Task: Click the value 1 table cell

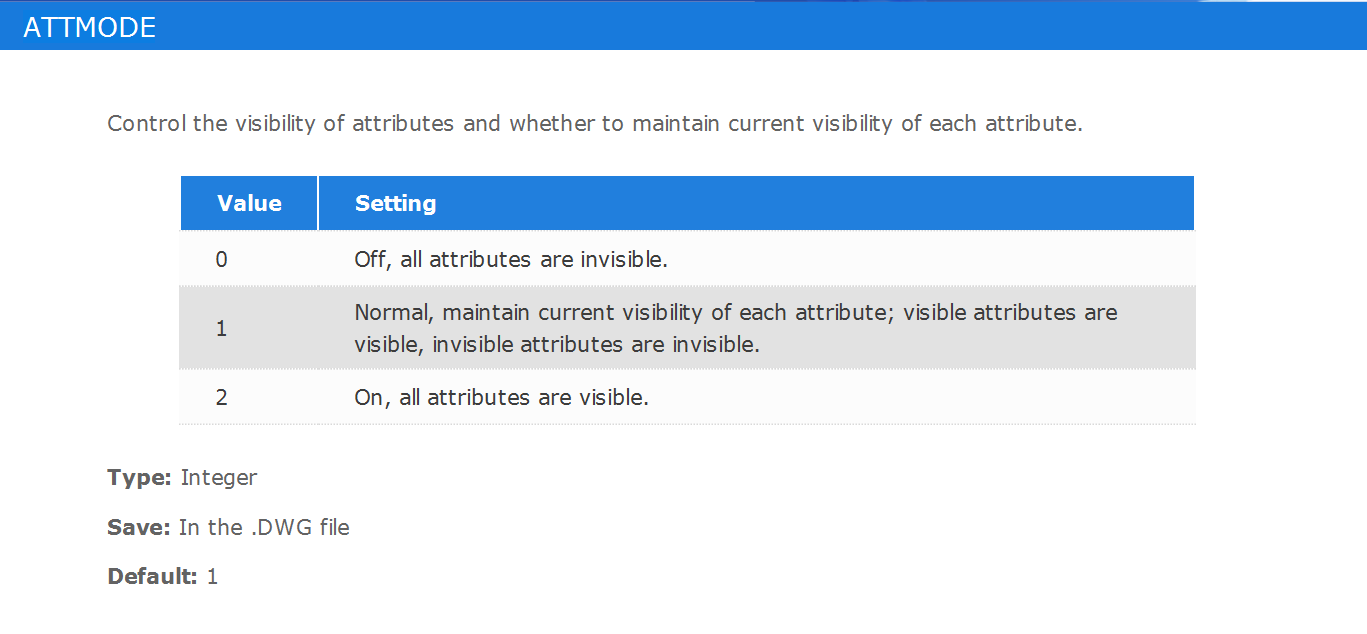Action: [x=221, y=328]
